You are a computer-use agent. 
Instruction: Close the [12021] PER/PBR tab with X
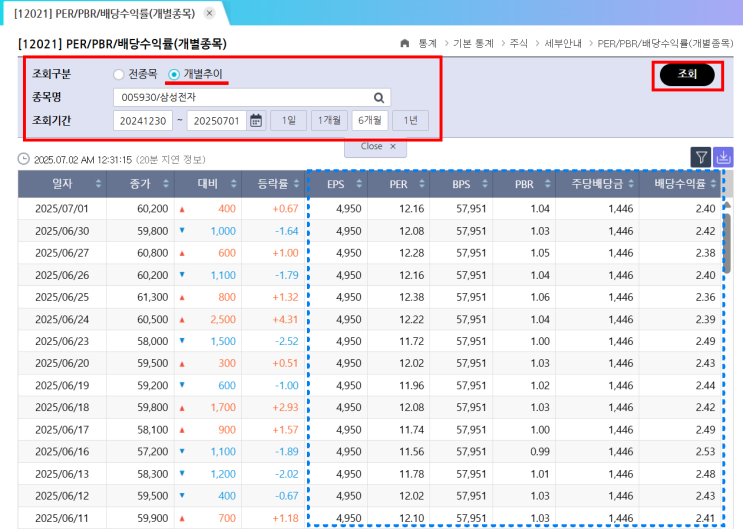[209, 13]
